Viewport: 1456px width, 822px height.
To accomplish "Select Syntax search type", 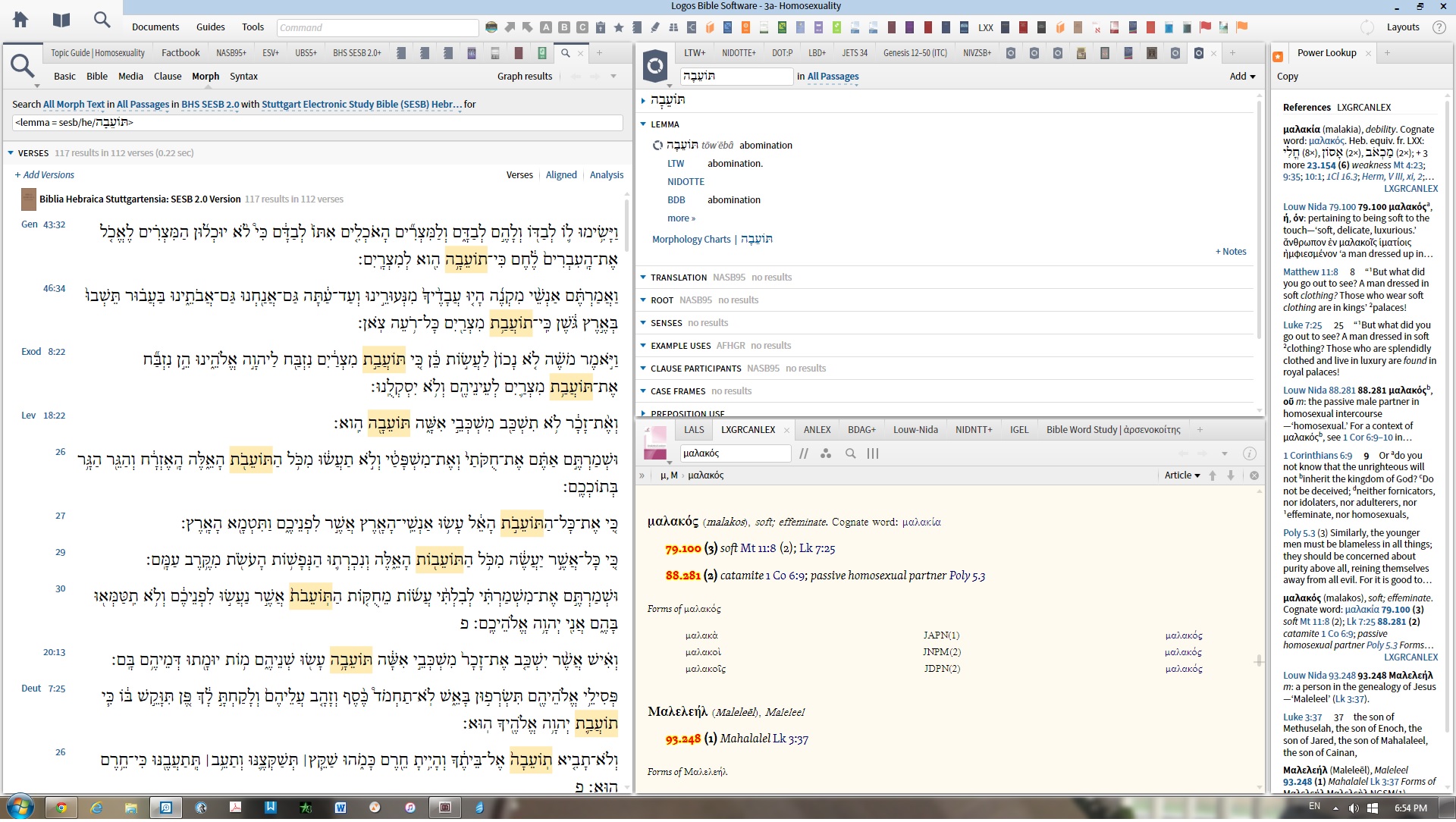I will [x=243, y=77].
